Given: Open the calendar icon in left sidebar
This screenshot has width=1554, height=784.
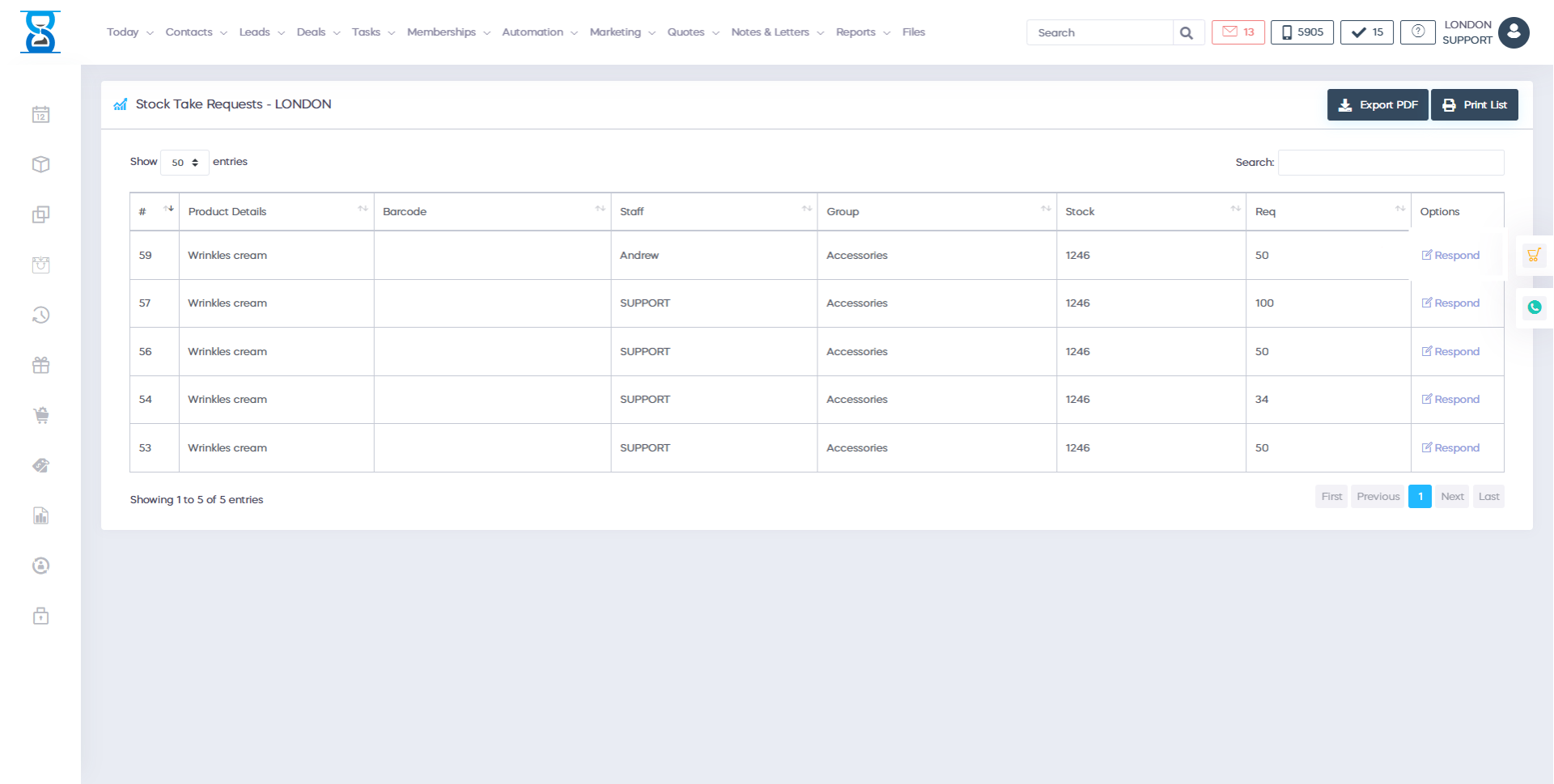Looking at the screenshot, I should coord(40,115).
